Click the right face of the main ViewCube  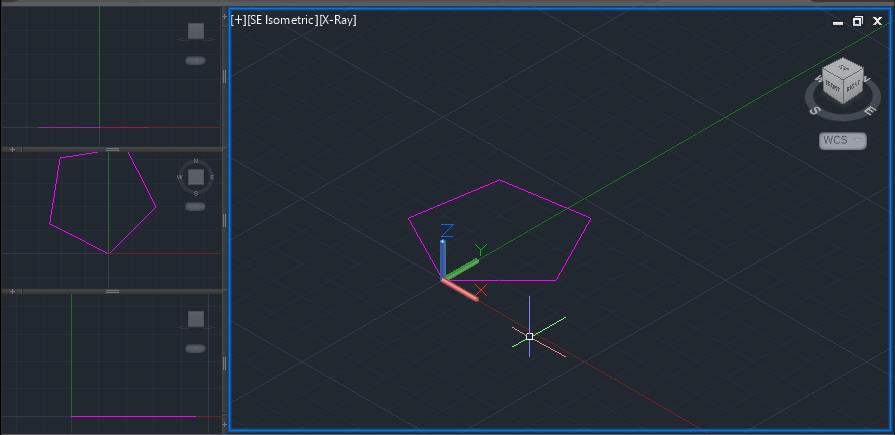point(853,87)
